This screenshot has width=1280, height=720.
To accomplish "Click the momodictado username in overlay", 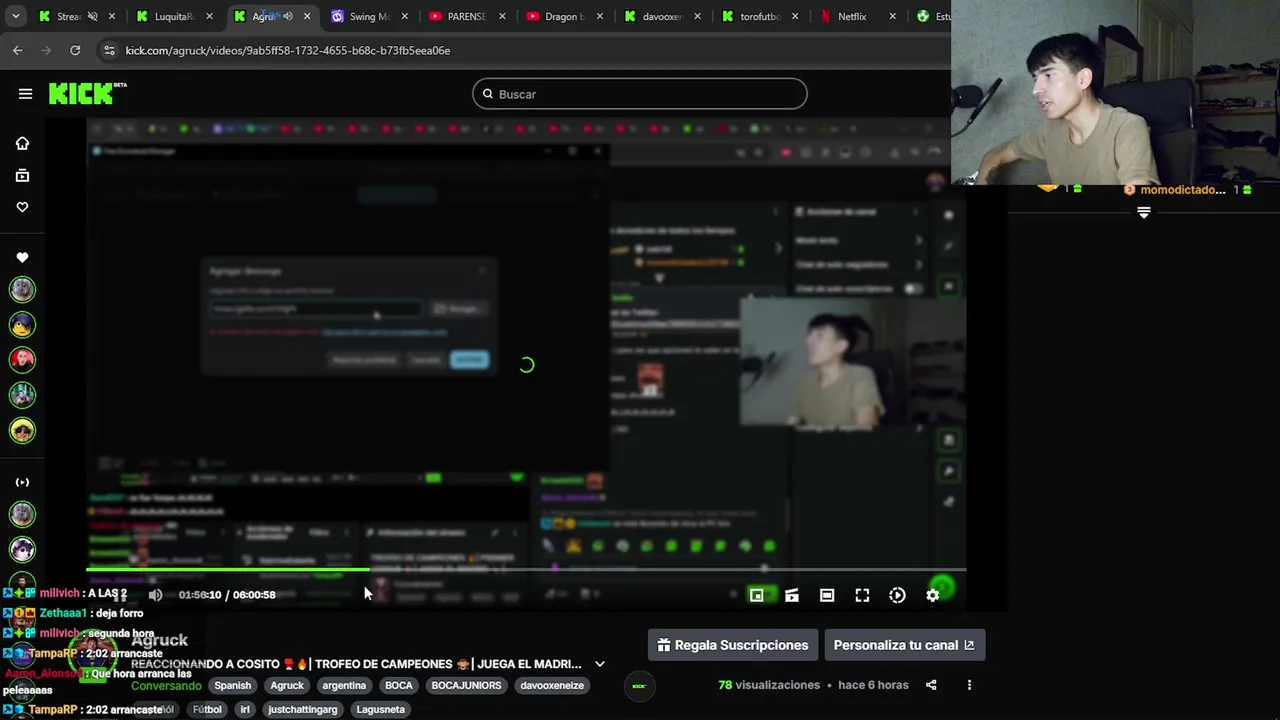I will tap(1183, 190).
